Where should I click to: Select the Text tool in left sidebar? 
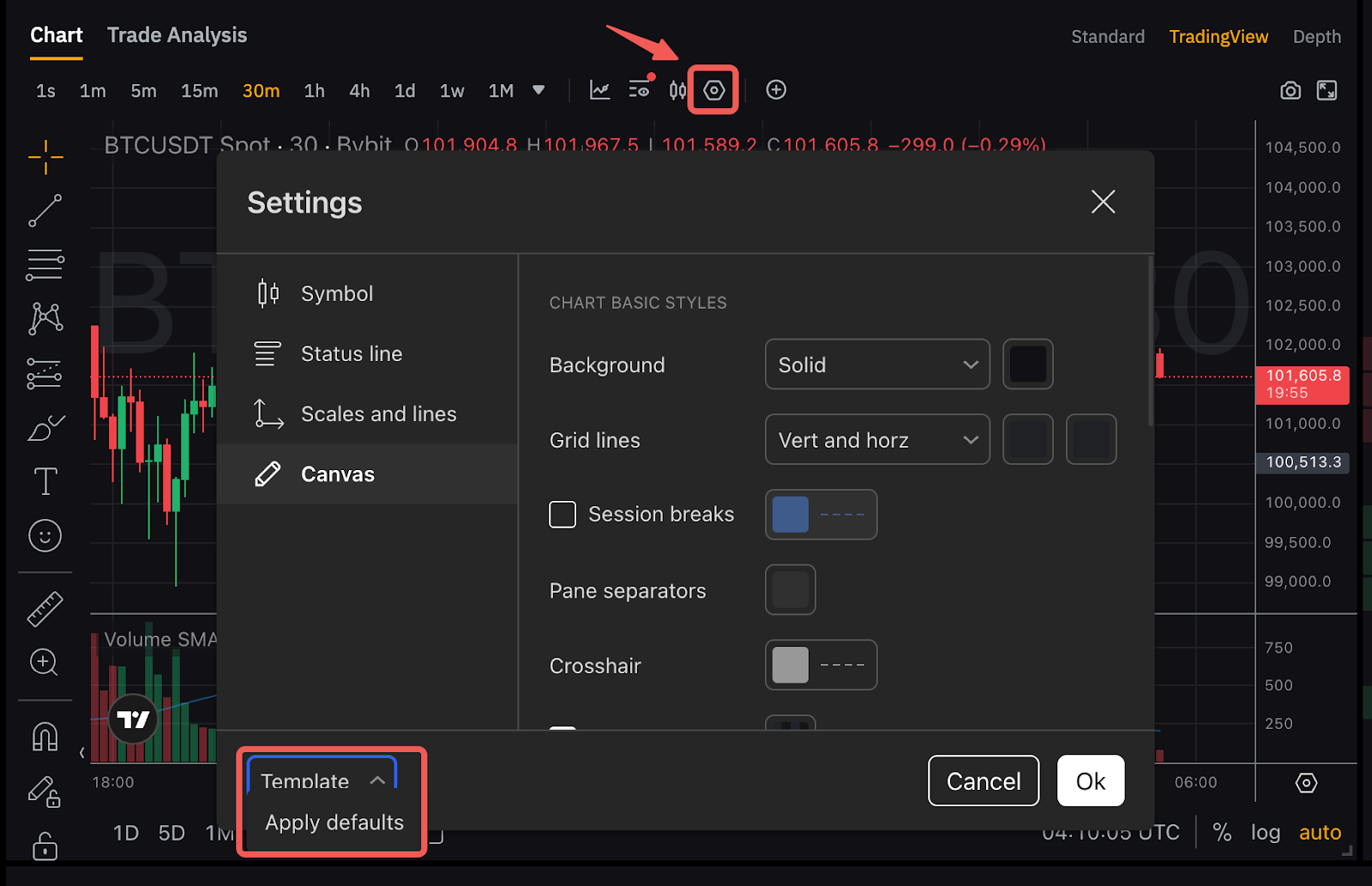point(45,481)
